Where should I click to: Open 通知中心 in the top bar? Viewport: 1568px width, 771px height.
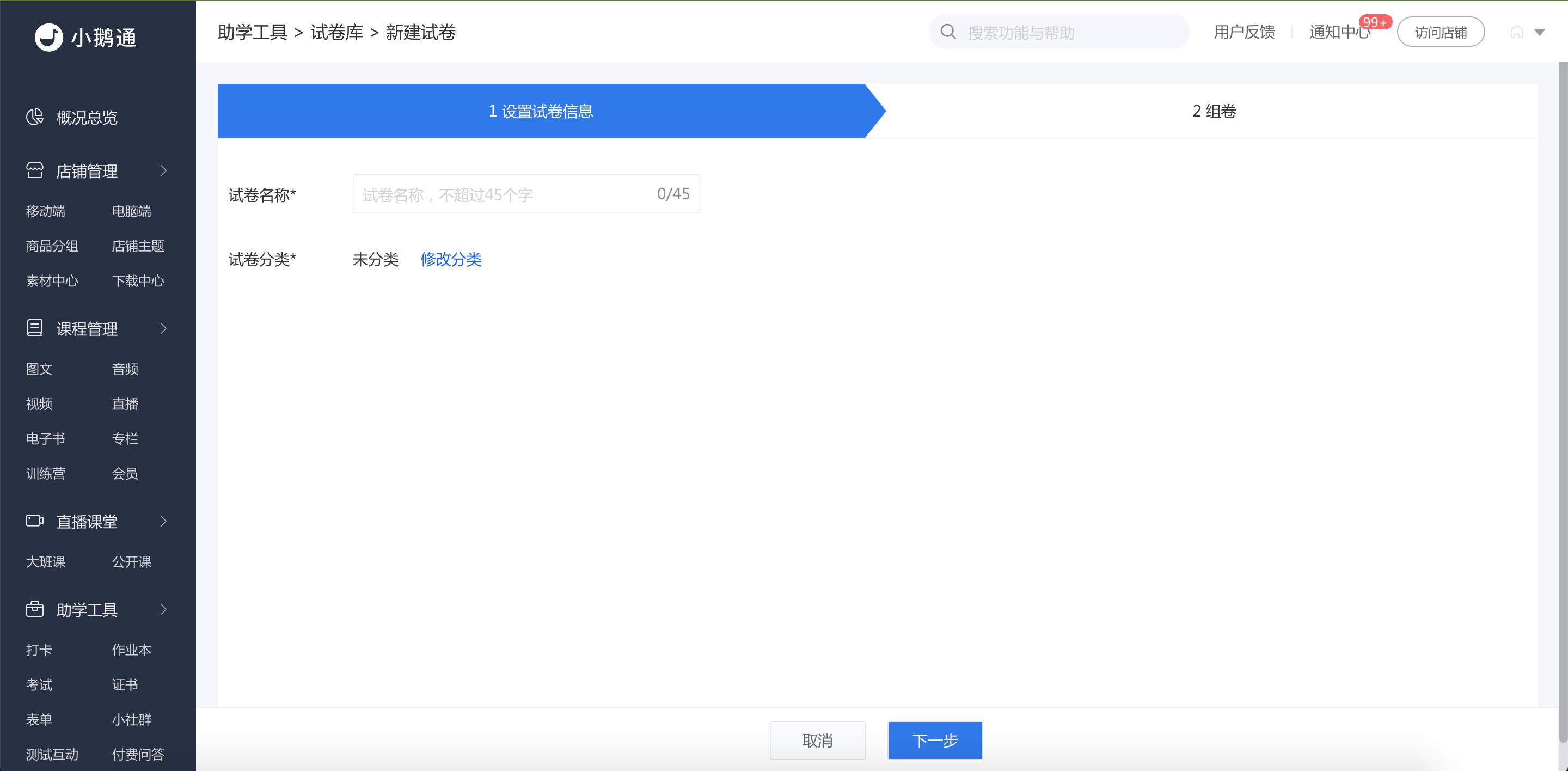(x=1340, y=32)
